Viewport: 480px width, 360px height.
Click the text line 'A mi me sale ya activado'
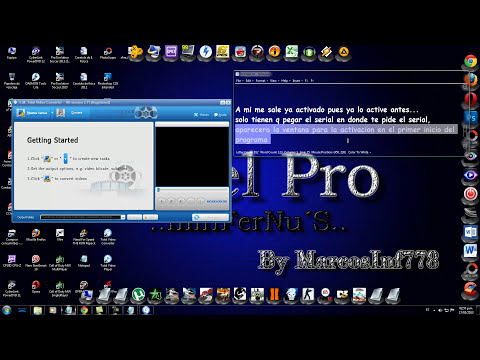pos(327,110)
